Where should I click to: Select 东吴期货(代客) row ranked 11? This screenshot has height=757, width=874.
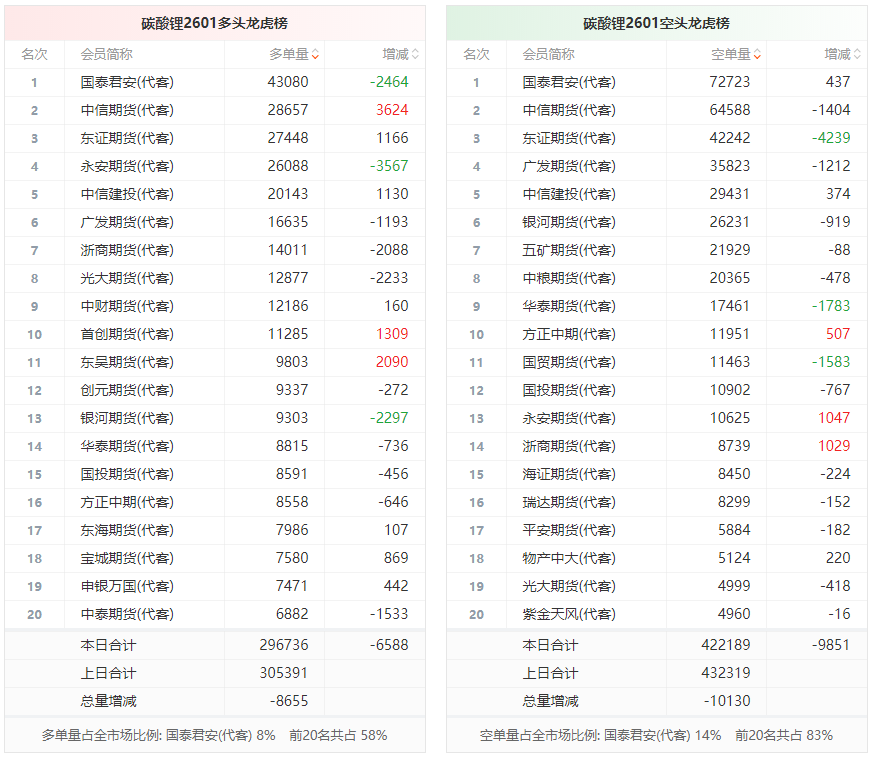click(x=215, y=362)
